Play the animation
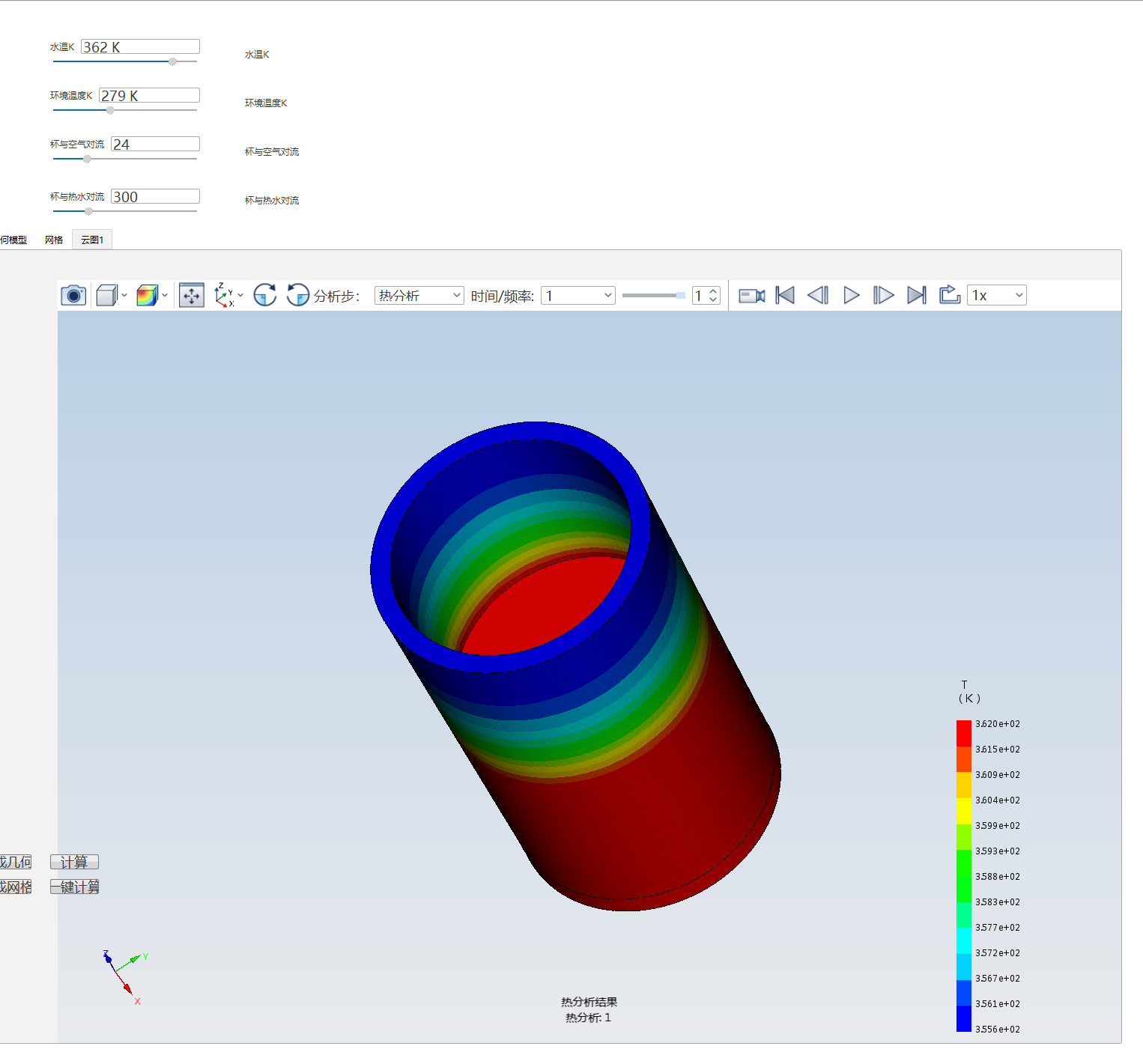Screen dimensions: 1143x1064 [x=851, y=295]
